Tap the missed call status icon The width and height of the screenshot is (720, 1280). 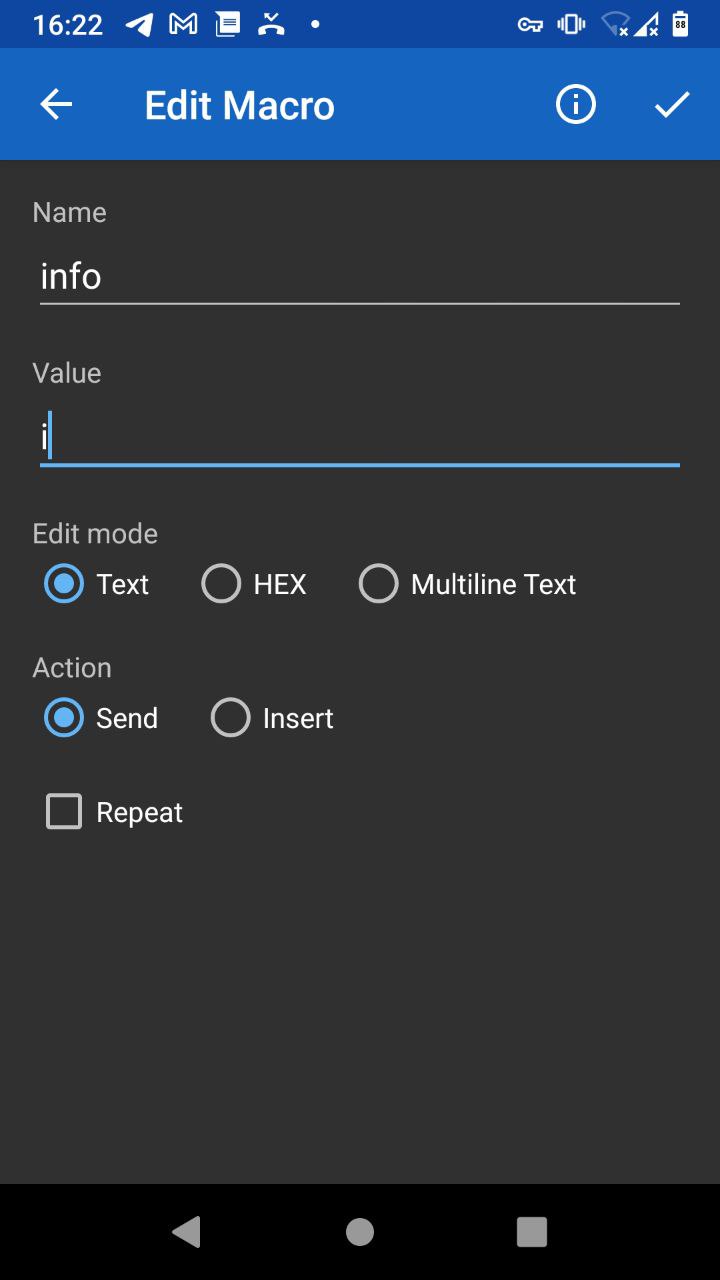tap(270, 24)
